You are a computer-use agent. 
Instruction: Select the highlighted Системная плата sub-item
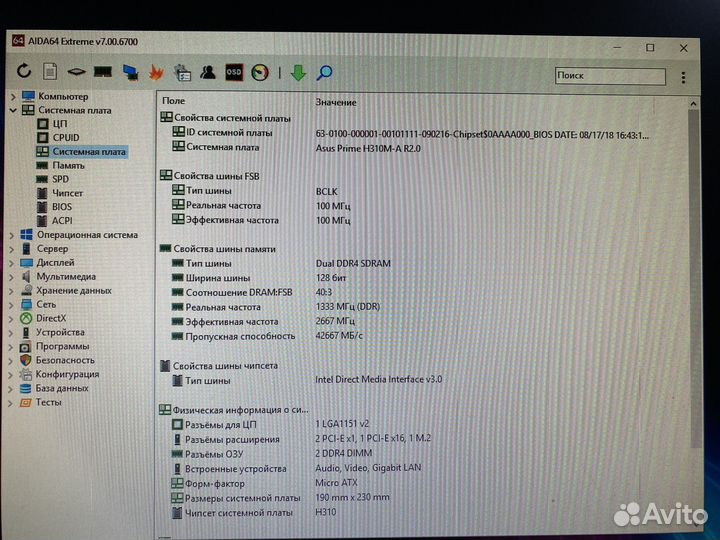point(89,152)
